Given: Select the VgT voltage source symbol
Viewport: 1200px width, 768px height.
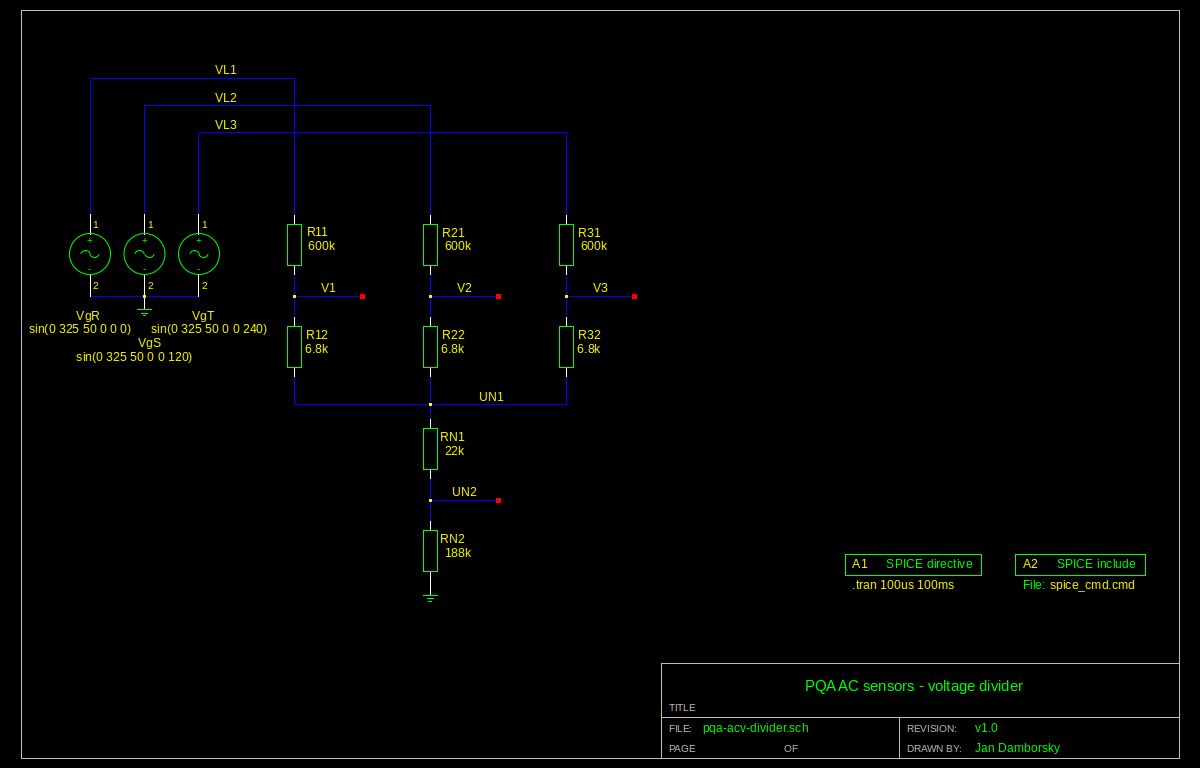Looking at the screenshot, I should pyautogui.click(x=198, y=254).
